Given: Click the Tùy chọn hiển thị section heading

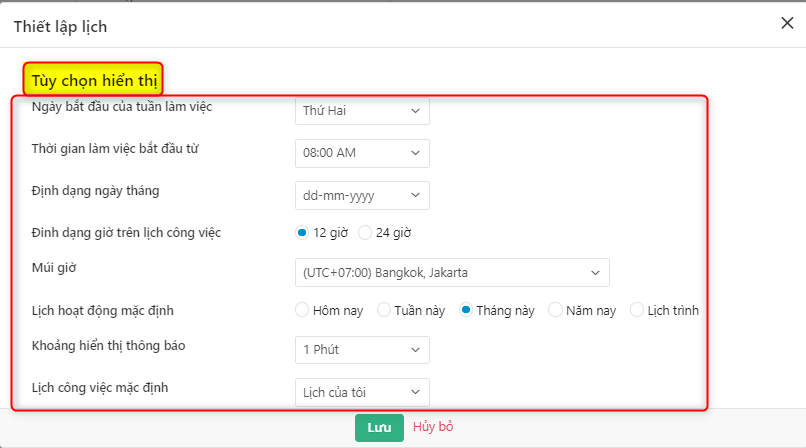Looking at the screenshot, I should point(93,79).
